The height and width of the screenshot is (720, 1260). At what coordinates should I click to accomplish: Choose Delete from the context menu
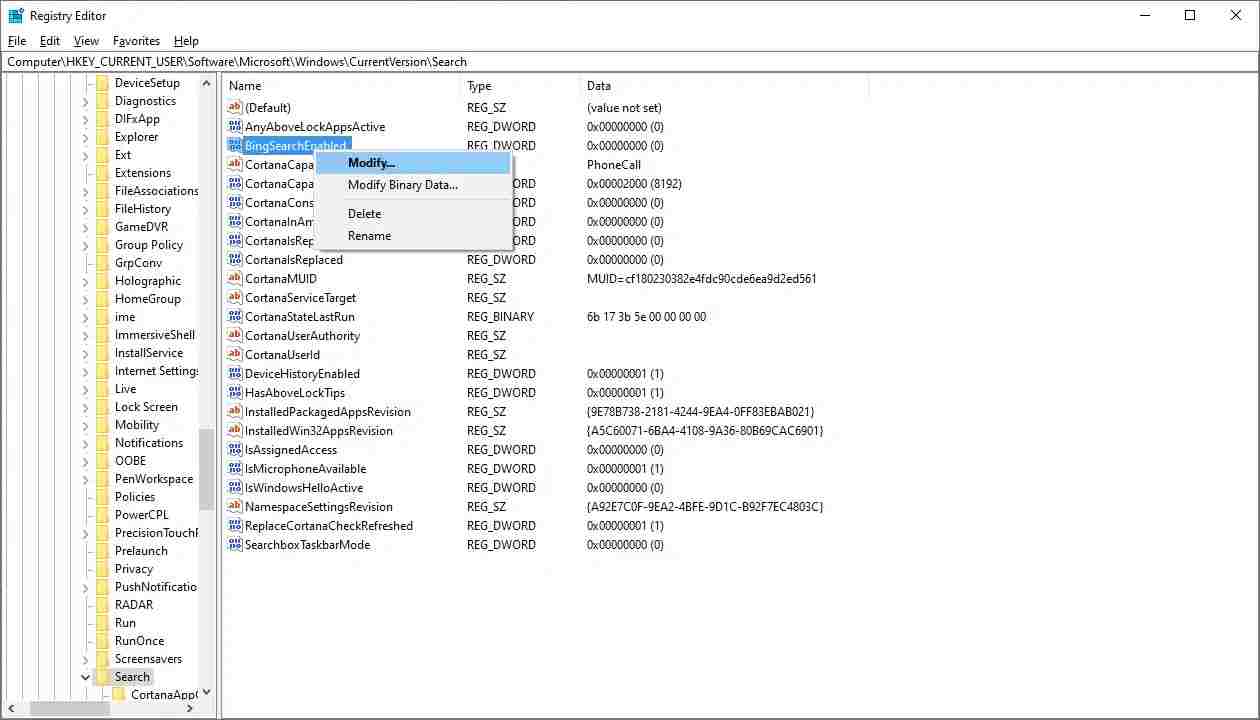point(413,214)
